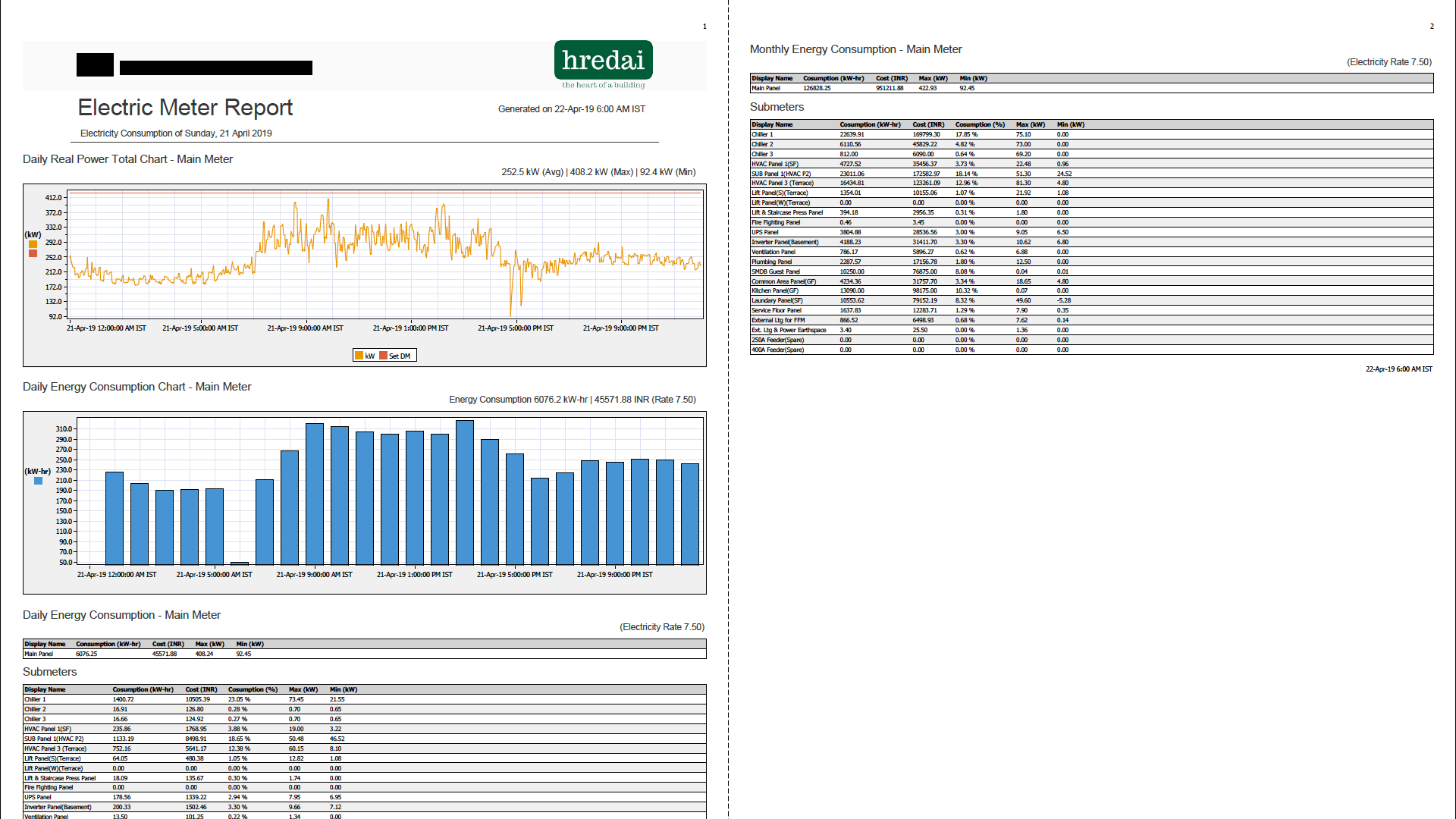Click the page 2 'Submeters' heading
Image resolution: width=1456 pixels, height=819 pixels.
tap(777, 107)
